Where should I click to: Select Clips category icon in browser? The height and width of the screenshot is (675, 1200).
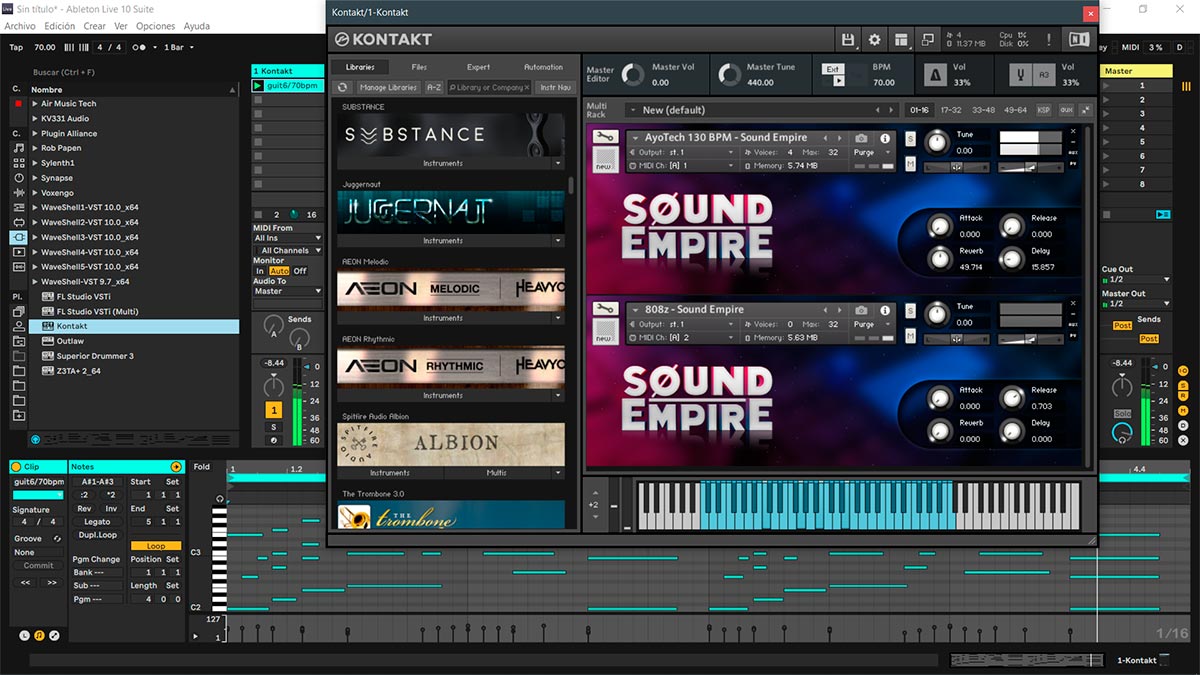[x=19, y=252]
